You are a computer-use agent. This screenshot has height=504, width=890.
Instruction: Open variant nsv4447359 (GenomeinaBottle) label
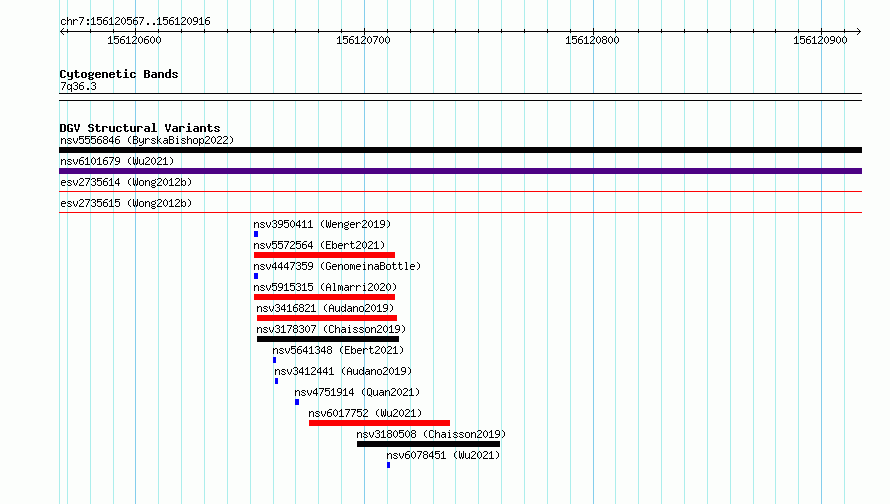337,266
